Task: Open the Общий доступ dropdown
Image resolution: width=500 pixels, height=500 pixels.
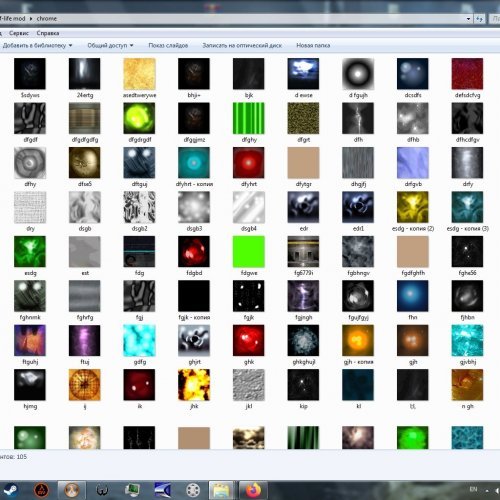Action: pyautogui.click(x=110, y=45)
